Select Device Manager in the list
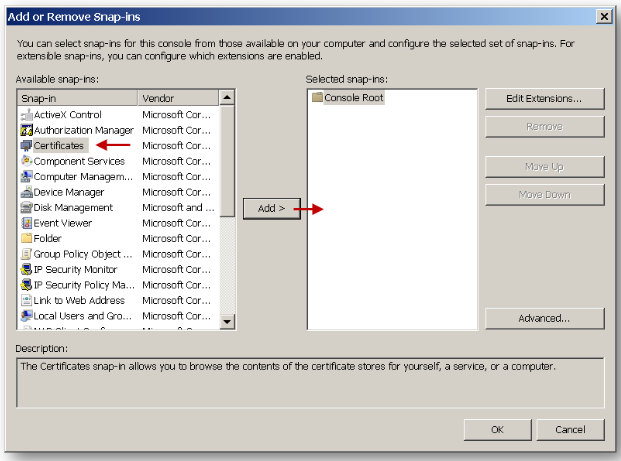The image size is (621, 461). 69,192
